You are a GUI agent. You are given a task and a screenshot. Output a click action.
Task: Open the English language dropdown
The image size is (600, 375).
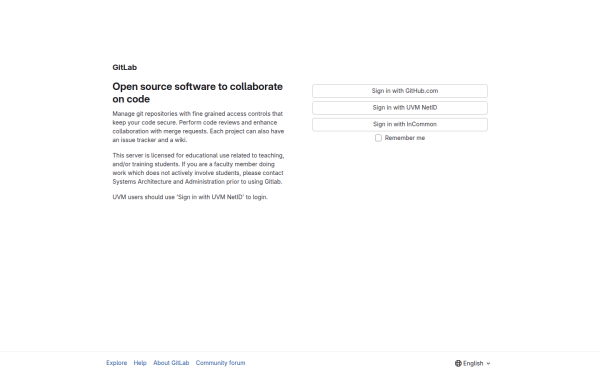[473, 363]
